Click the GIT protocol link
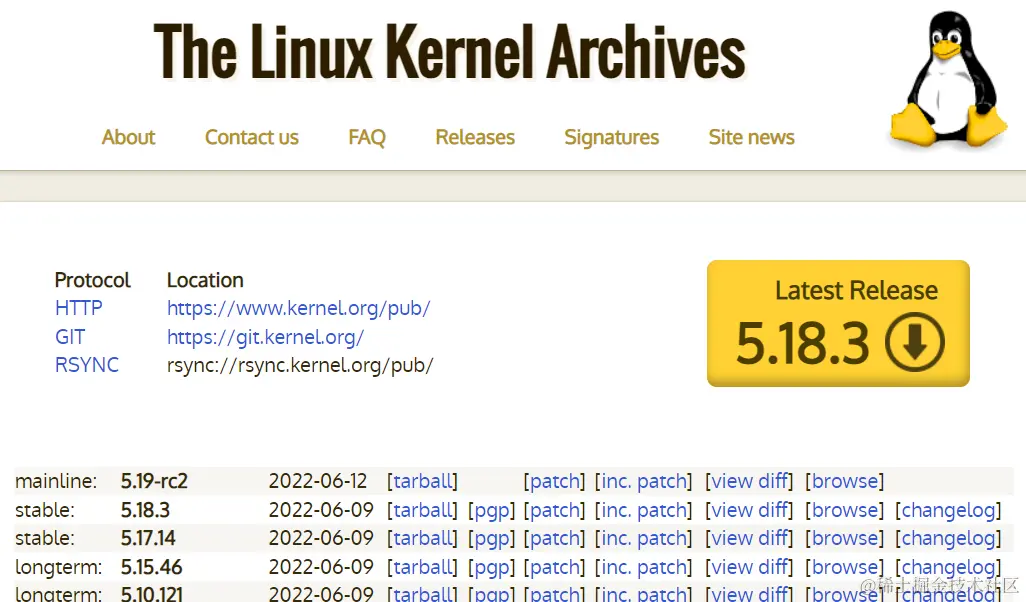1026x602 pixels. pyautogui.click(x=70, y=336)
